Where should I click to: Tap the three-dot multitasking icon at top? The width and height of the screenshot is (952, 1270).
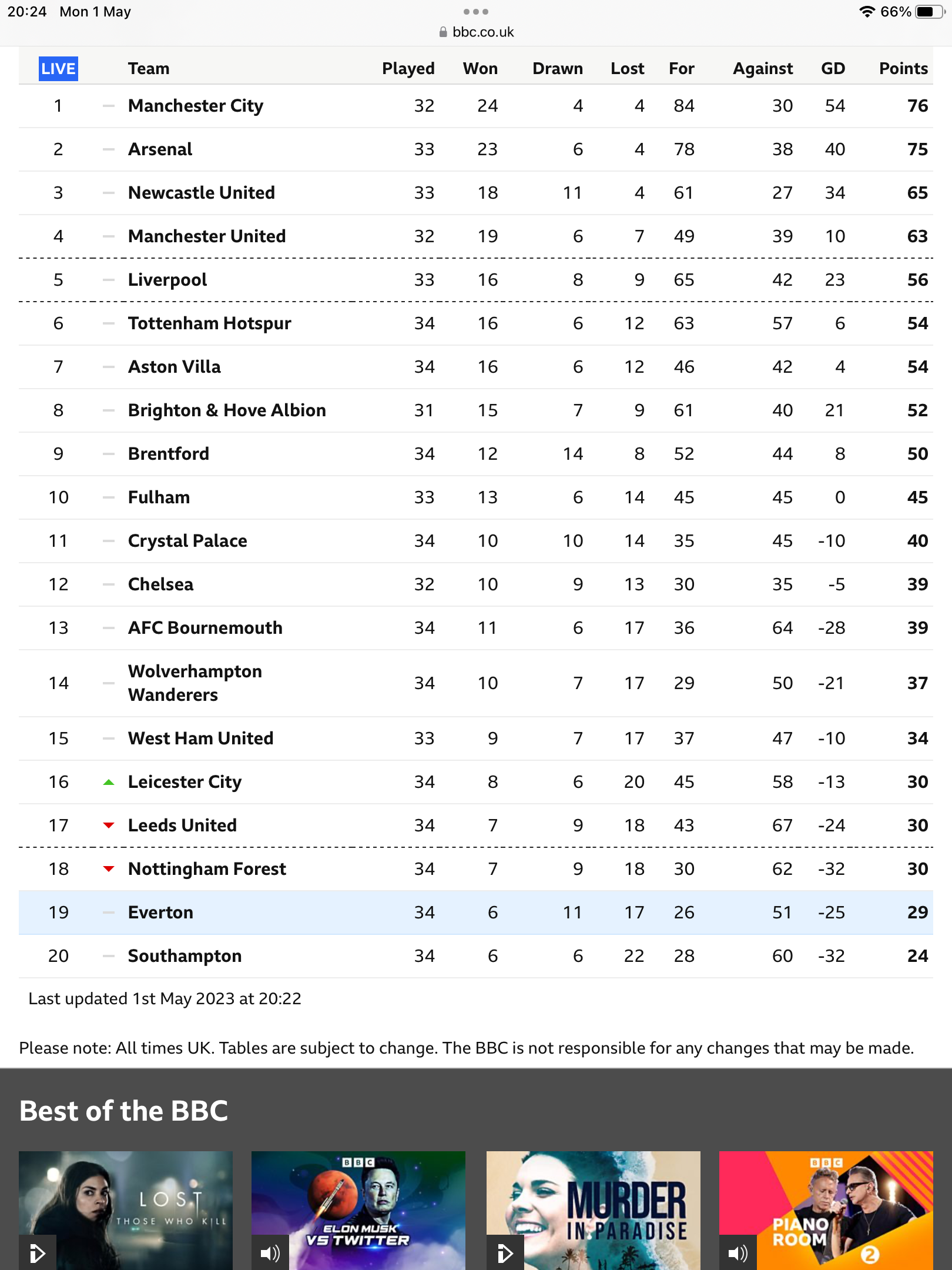(476, 12)
